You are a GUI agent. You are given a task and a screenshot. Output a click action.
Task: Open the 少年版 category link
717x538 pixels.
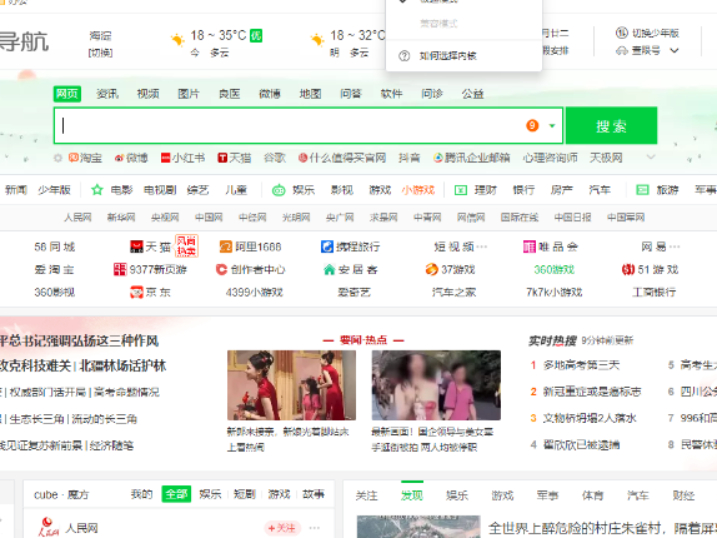coord(54,190)
